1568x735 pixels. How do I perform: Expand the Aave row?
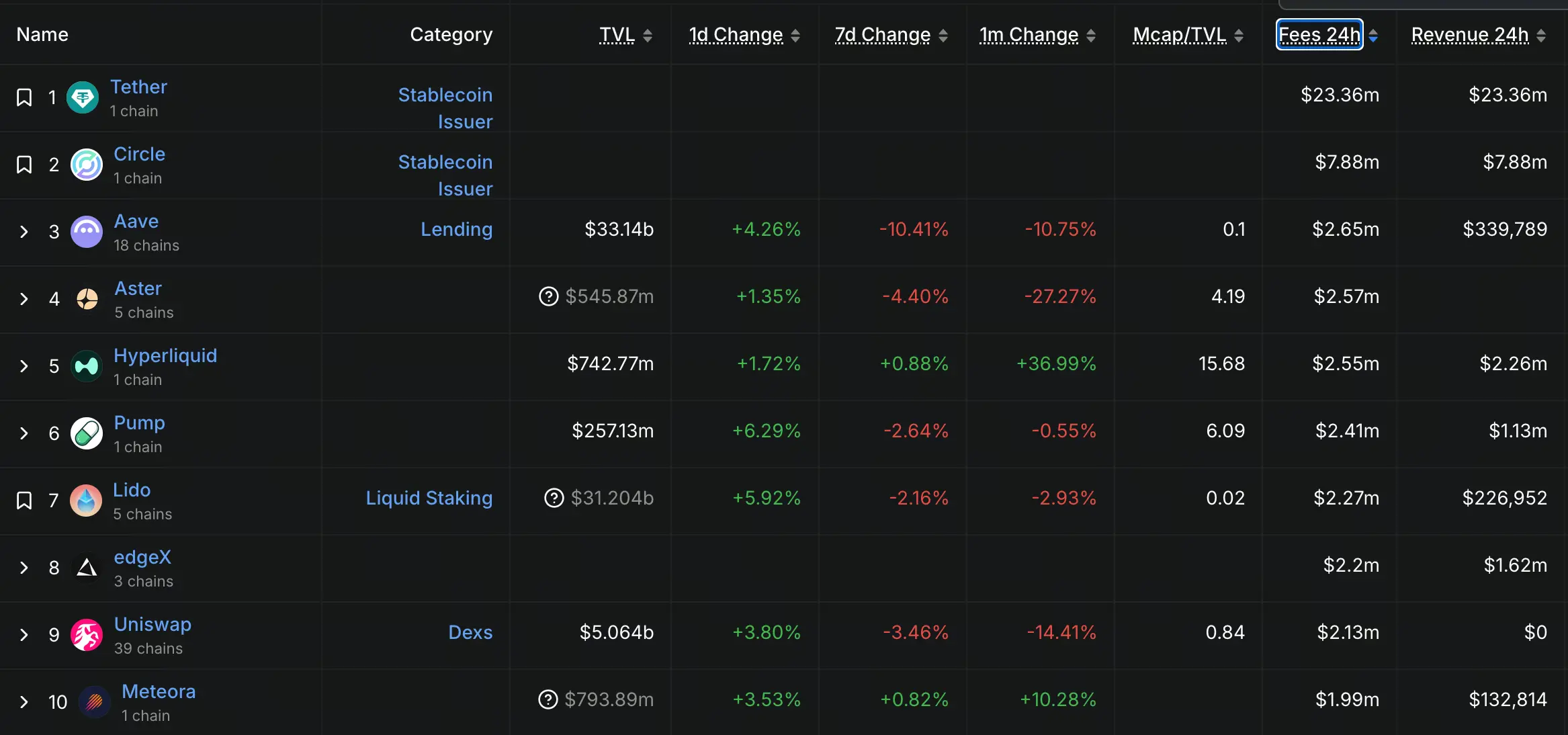(x=24, y=232)
